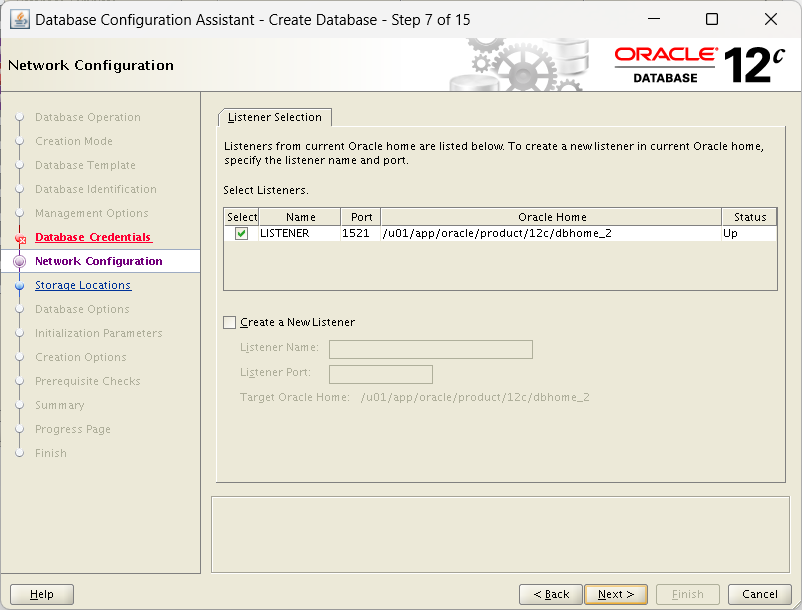Click the Help button

tap(42, 594)
